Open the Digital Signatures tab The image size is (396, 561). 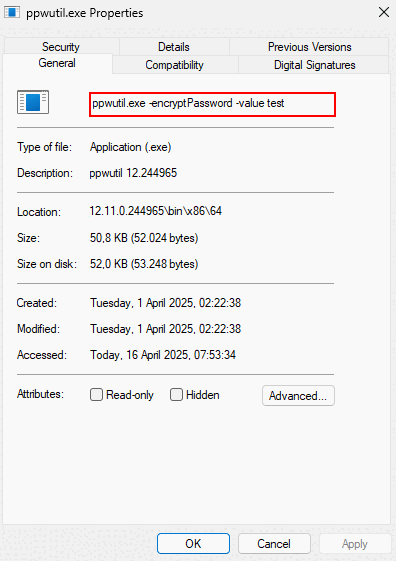(314, 65)
